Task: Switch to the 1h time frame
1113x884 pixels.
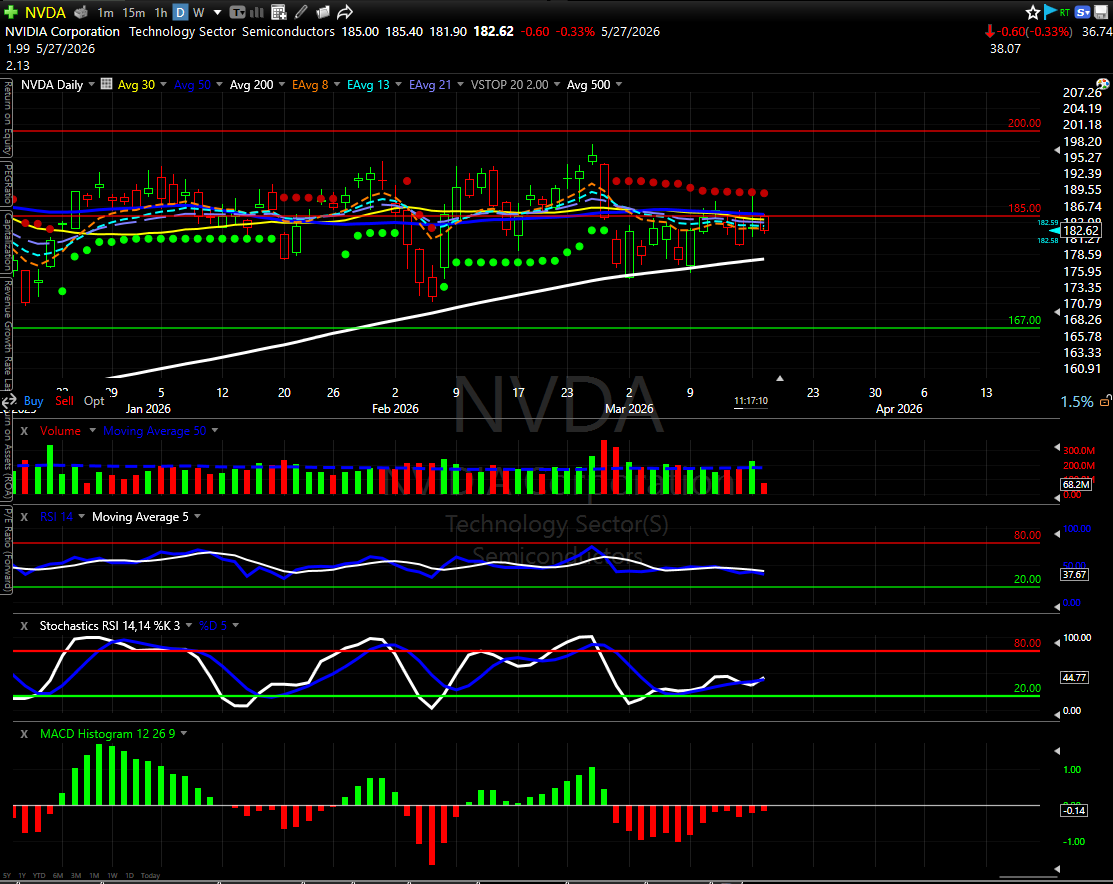Action: pyautogui.click(x=161, y=13)
